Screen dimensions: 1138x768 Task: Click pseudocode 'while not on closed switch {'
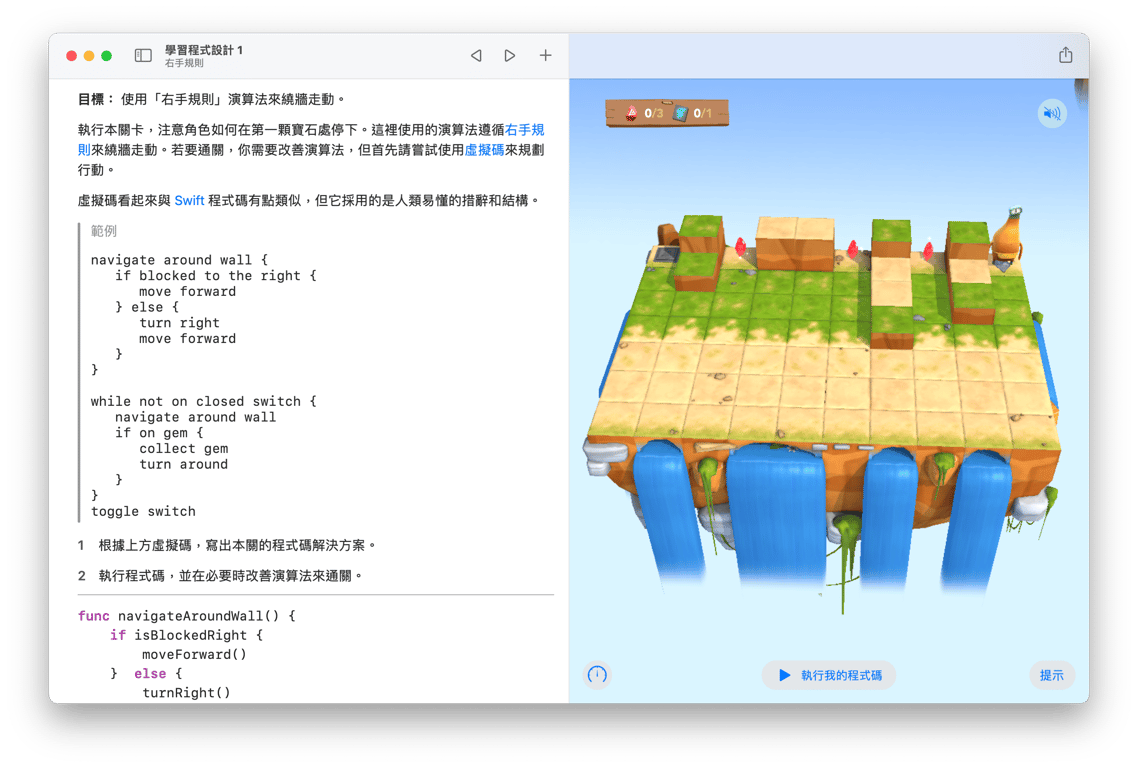coord(204,401)
